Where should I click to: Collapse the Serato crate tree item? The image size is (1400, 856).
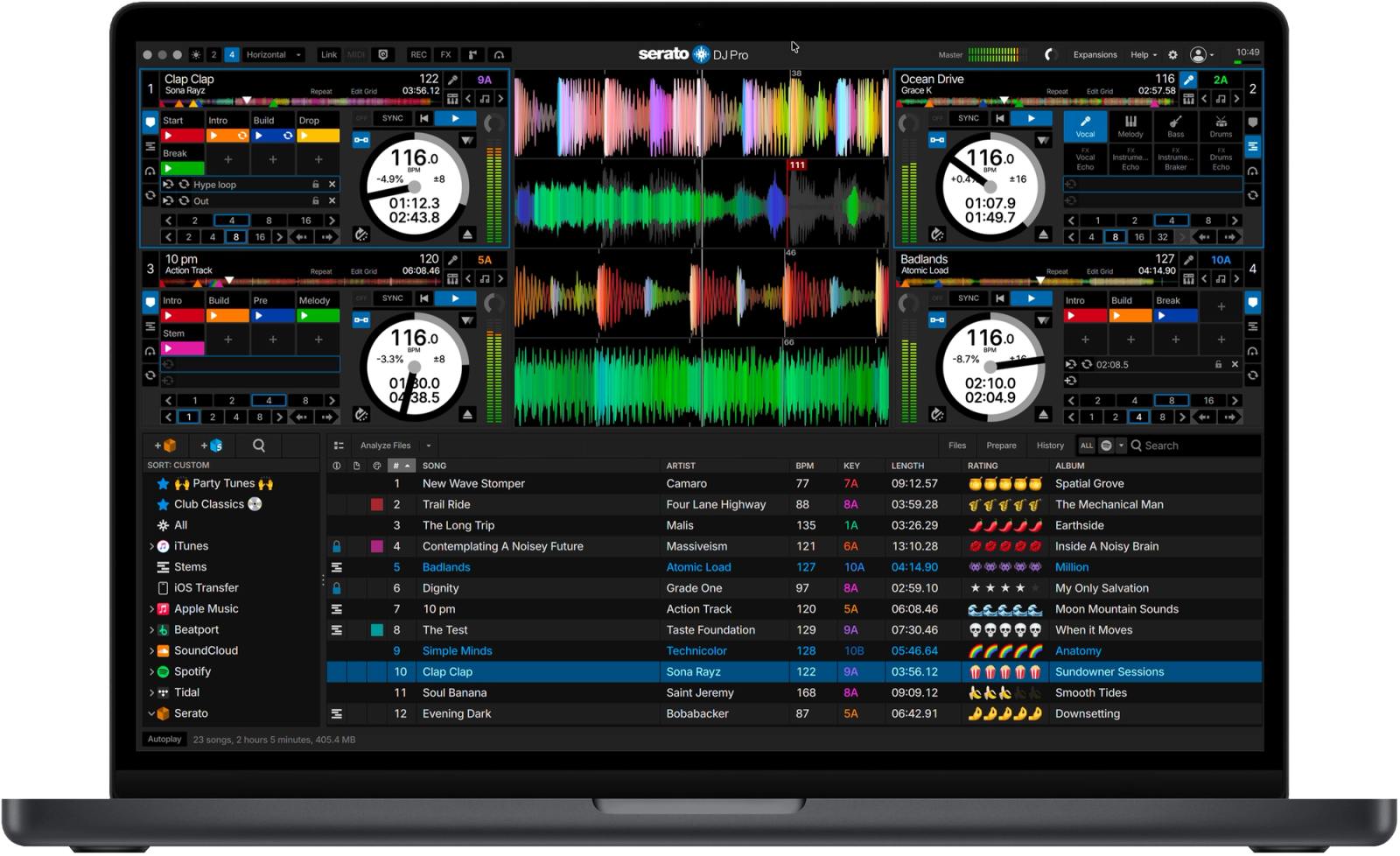point(151,713)
